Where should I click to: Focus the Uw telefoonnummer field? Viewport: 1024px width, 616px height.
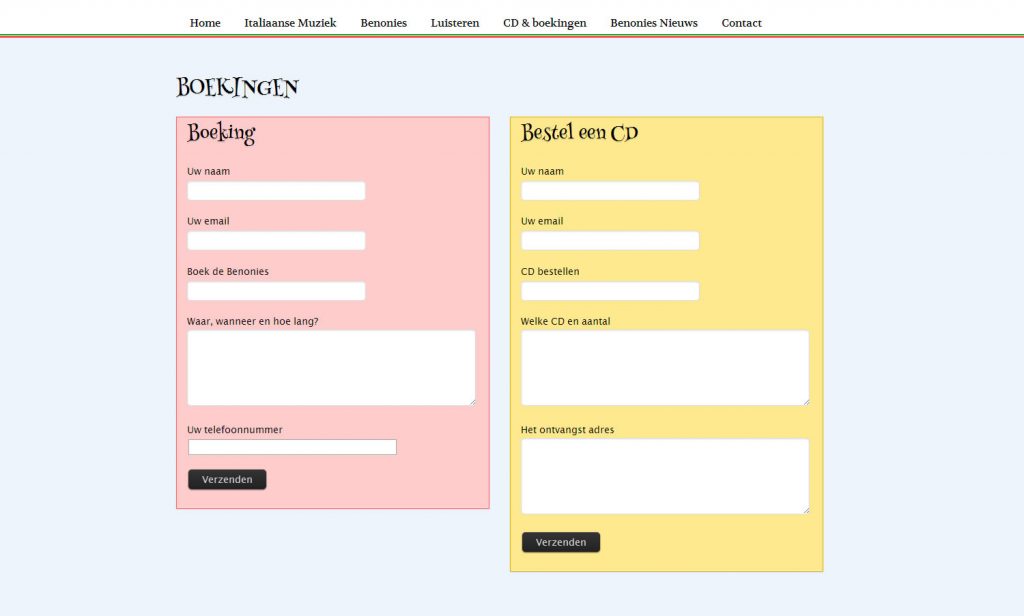click(x=292, y=447)
